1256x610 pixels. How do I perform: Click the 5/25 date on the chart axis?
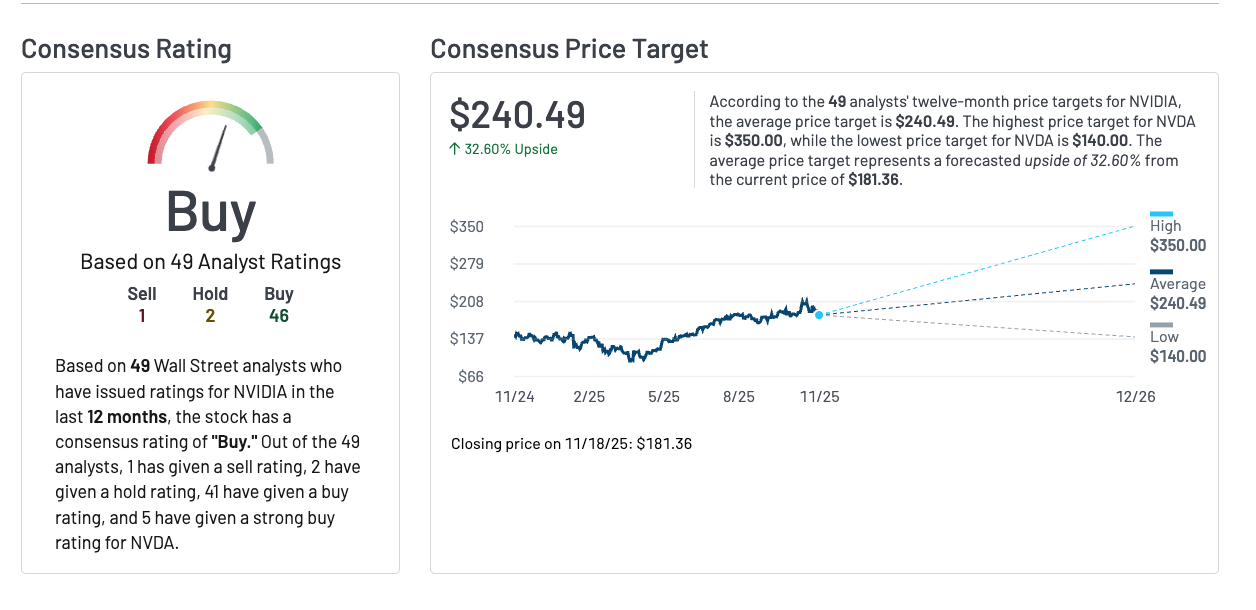[x=664, y=397]
